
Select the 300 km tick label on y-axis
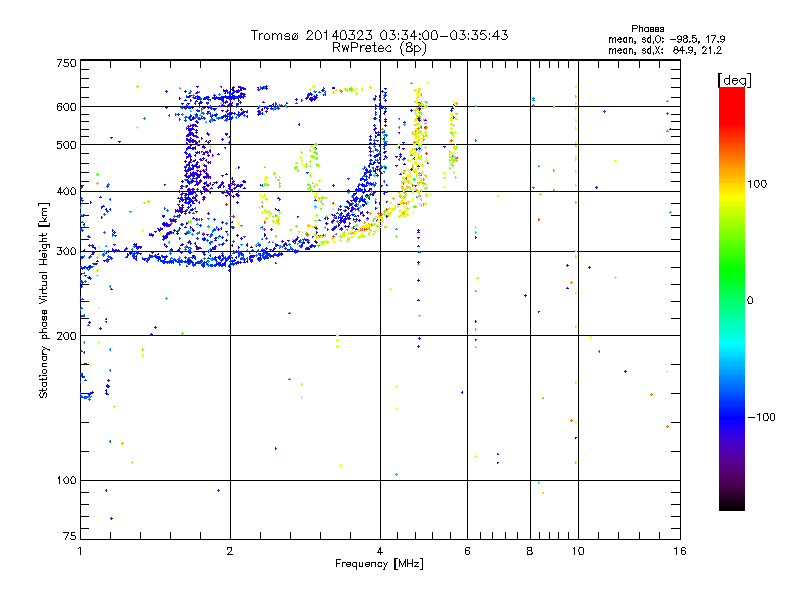[x=66, y=251]
